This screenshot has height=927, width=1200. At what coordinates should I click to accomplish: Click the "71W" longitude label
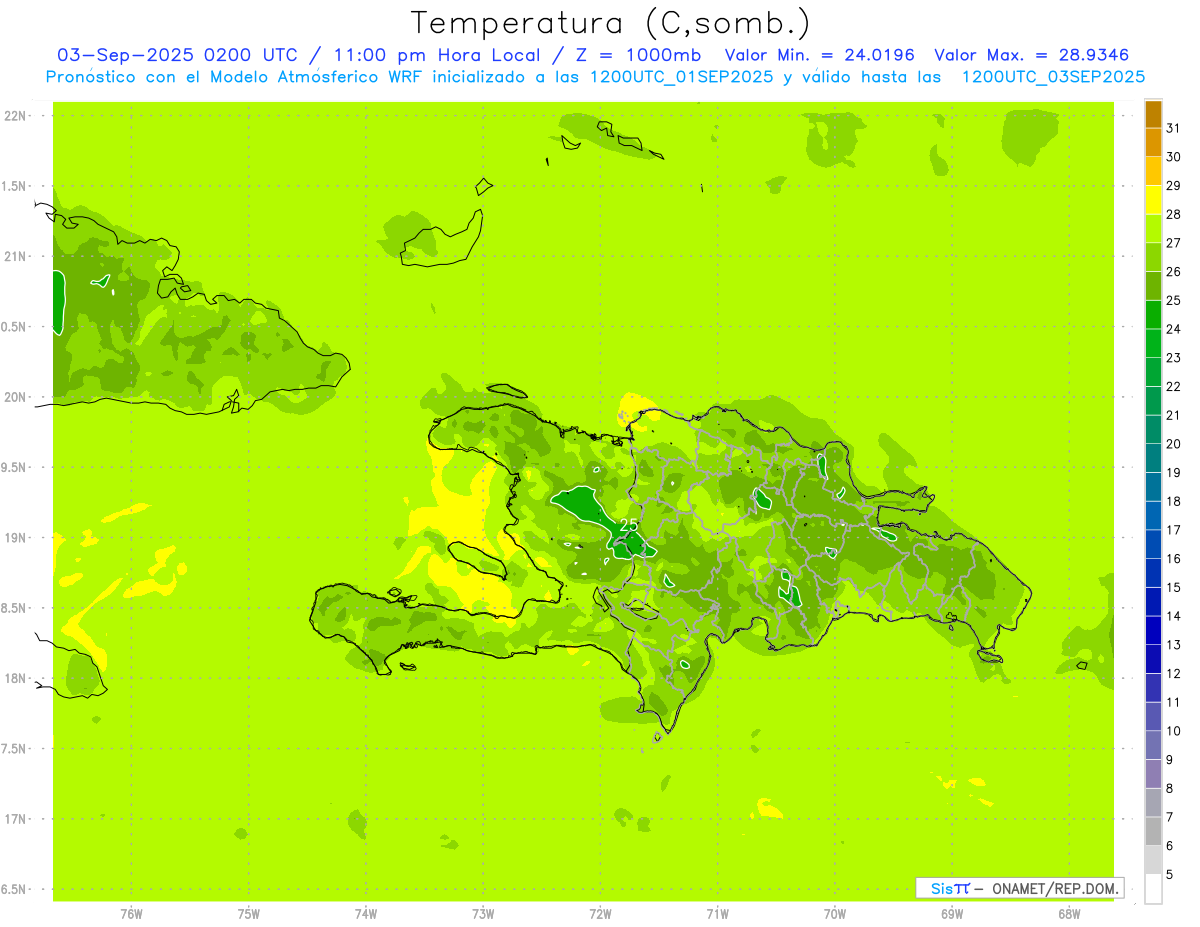click(717, 913)
